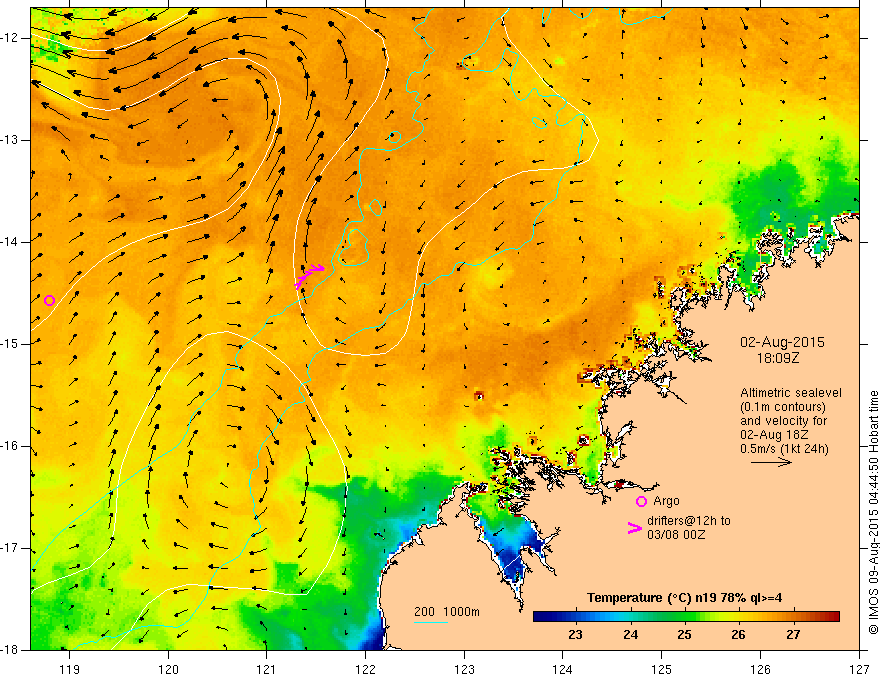
Task: Click latitude axis label -16
Action: click(x=10, y=446)
